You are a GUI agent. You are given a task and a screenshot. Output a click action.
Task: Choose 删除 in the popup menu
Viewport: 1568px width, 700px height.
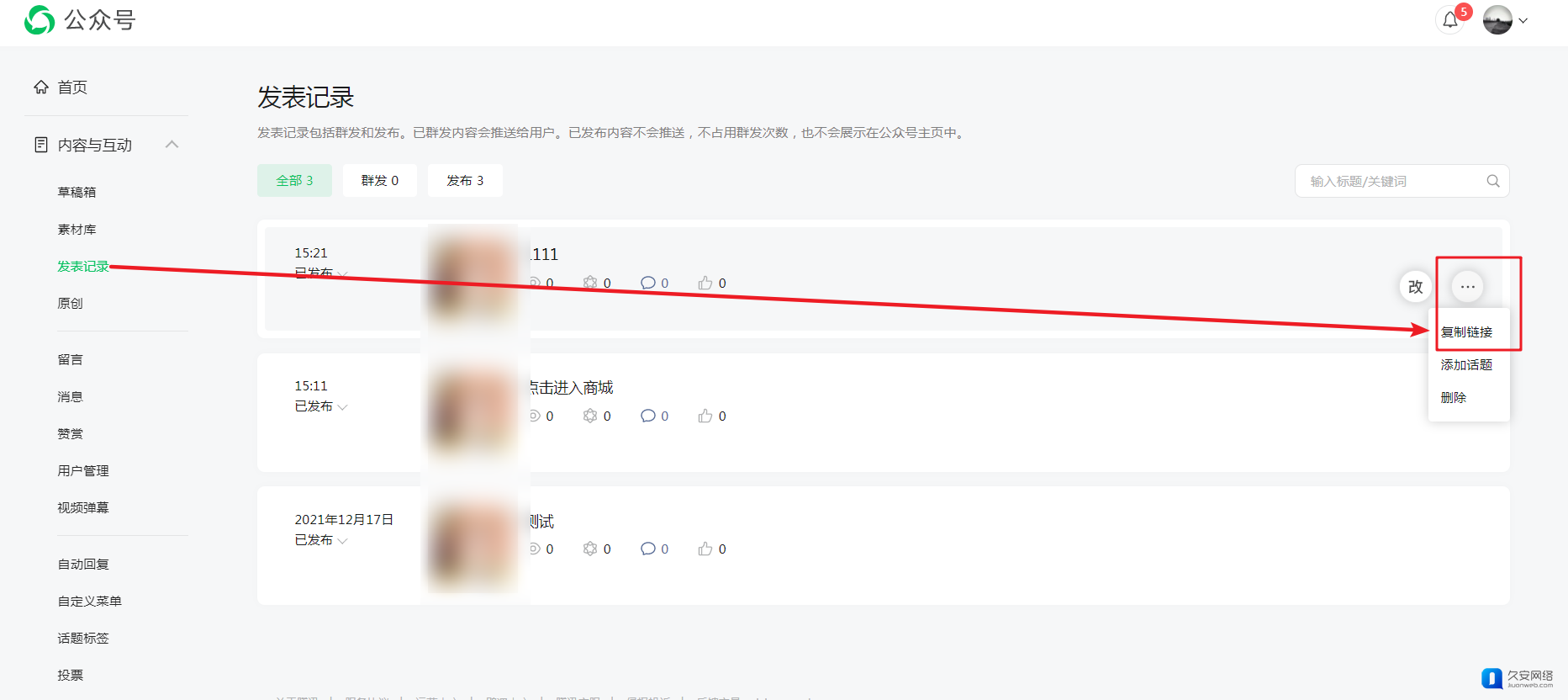pos(1454,397)
